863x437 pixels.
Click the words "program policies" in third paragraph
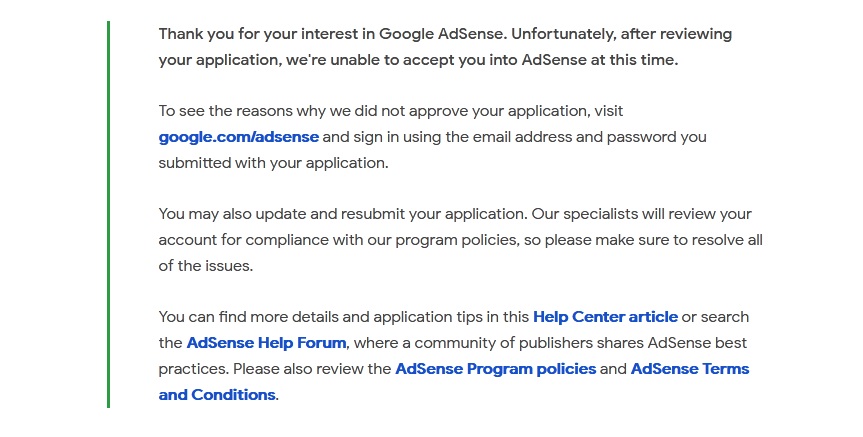click(x=456, y=240)
